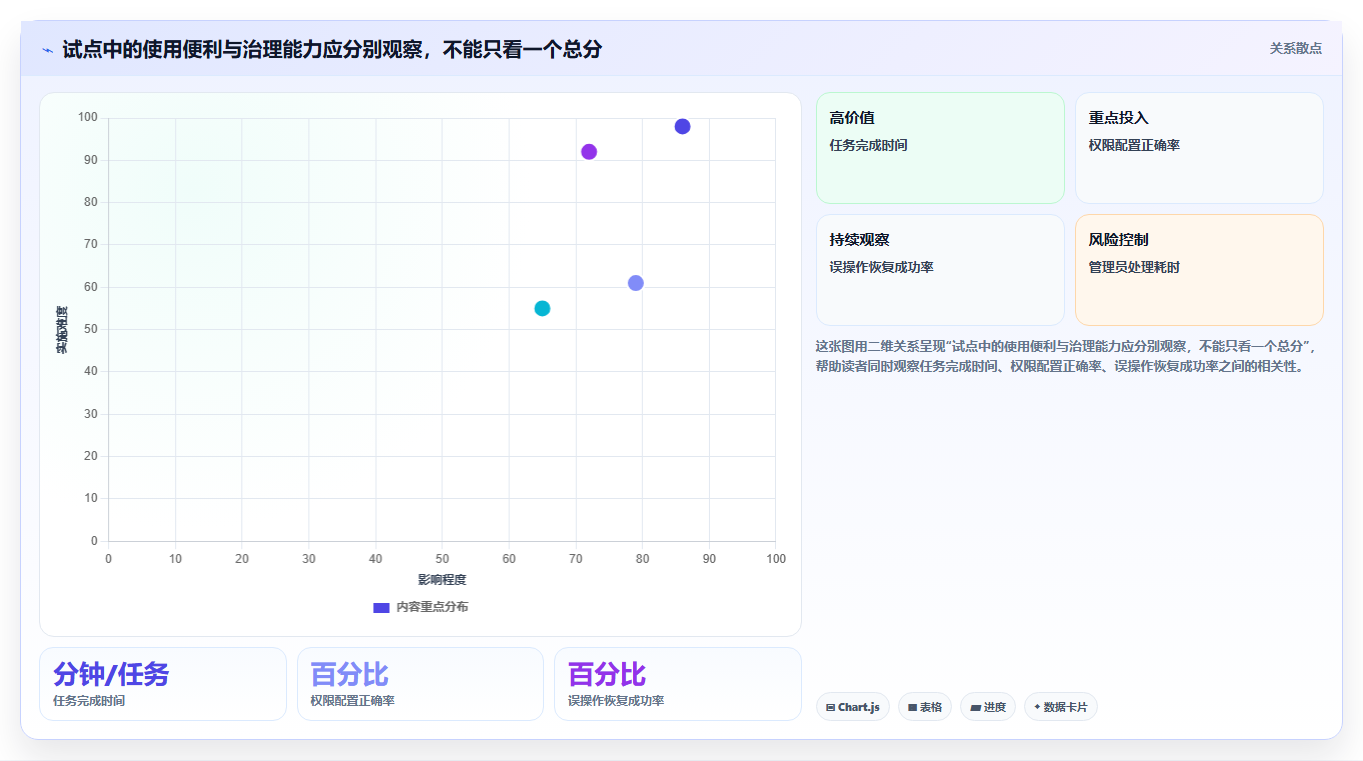Viewport: 1363px width, 761px height.
Task: Click the light blue 百分比 权限配置正确率 card
Action: tap(420, 684)
